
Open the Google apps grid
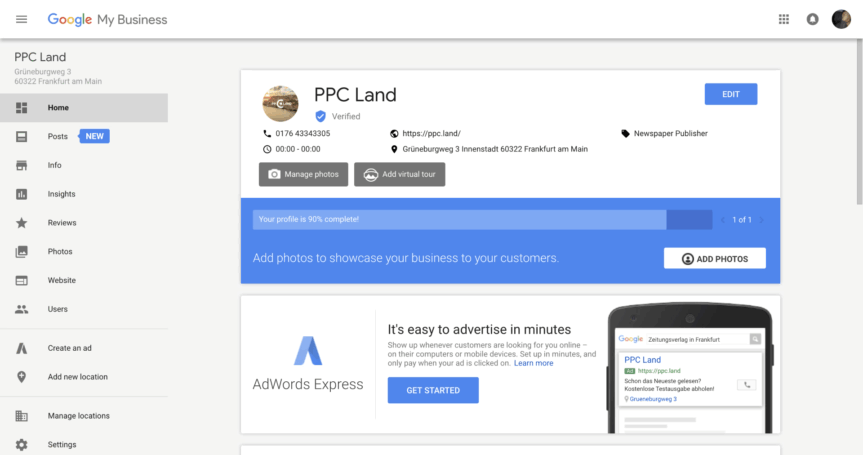pyautogui.click(x=784, y=19)
